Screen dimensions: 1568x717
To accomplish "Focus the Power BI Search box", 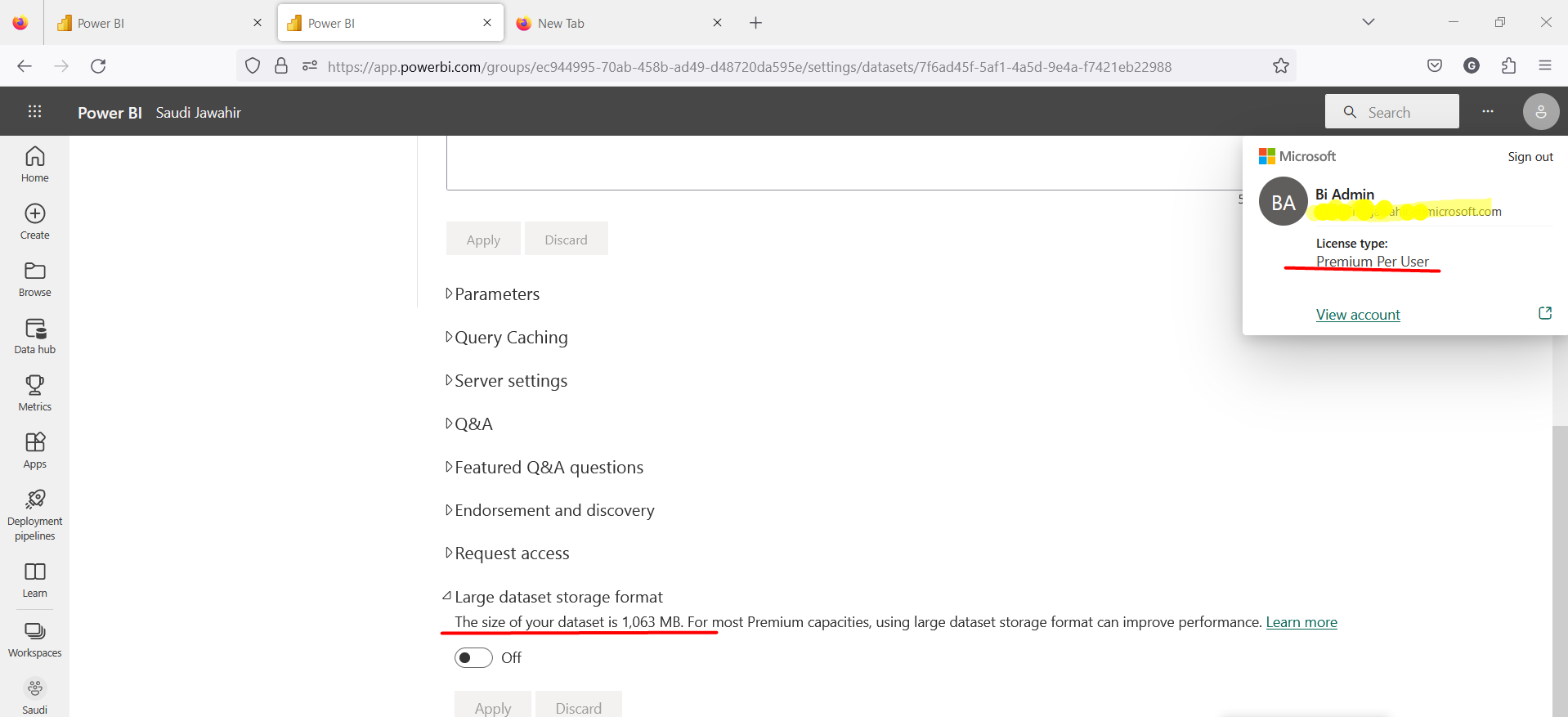I will click(x=1391, y=112).
